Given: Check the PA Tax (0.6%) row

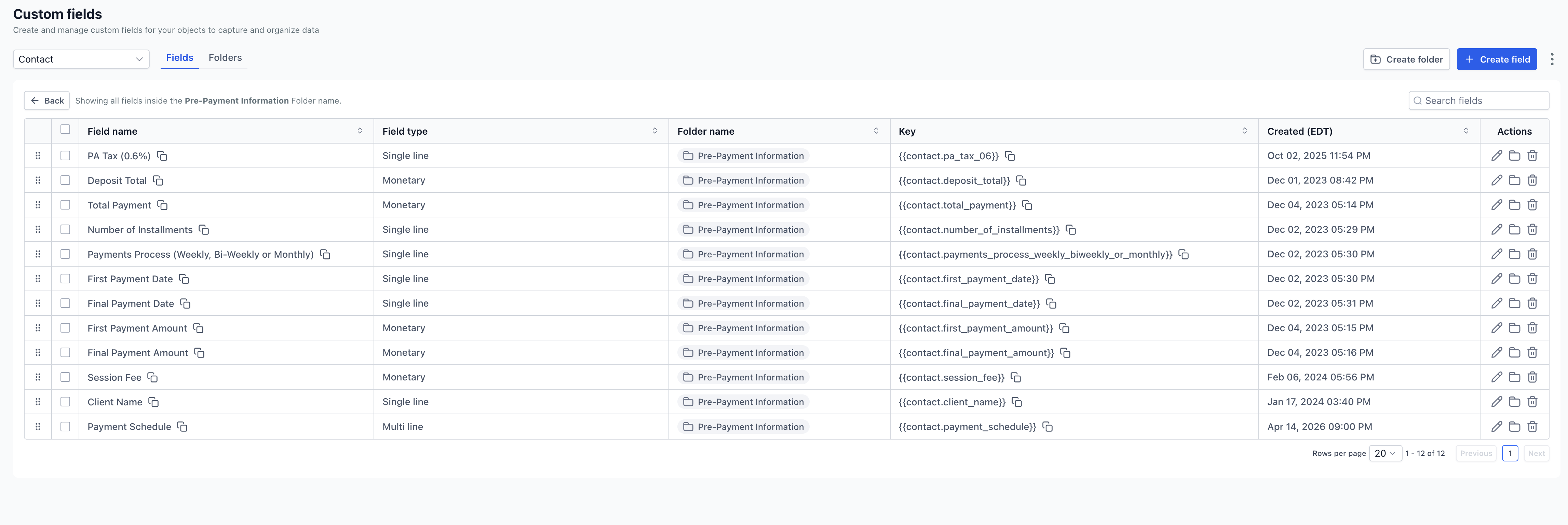Looking at the screenshot, I should pos(65,156).
